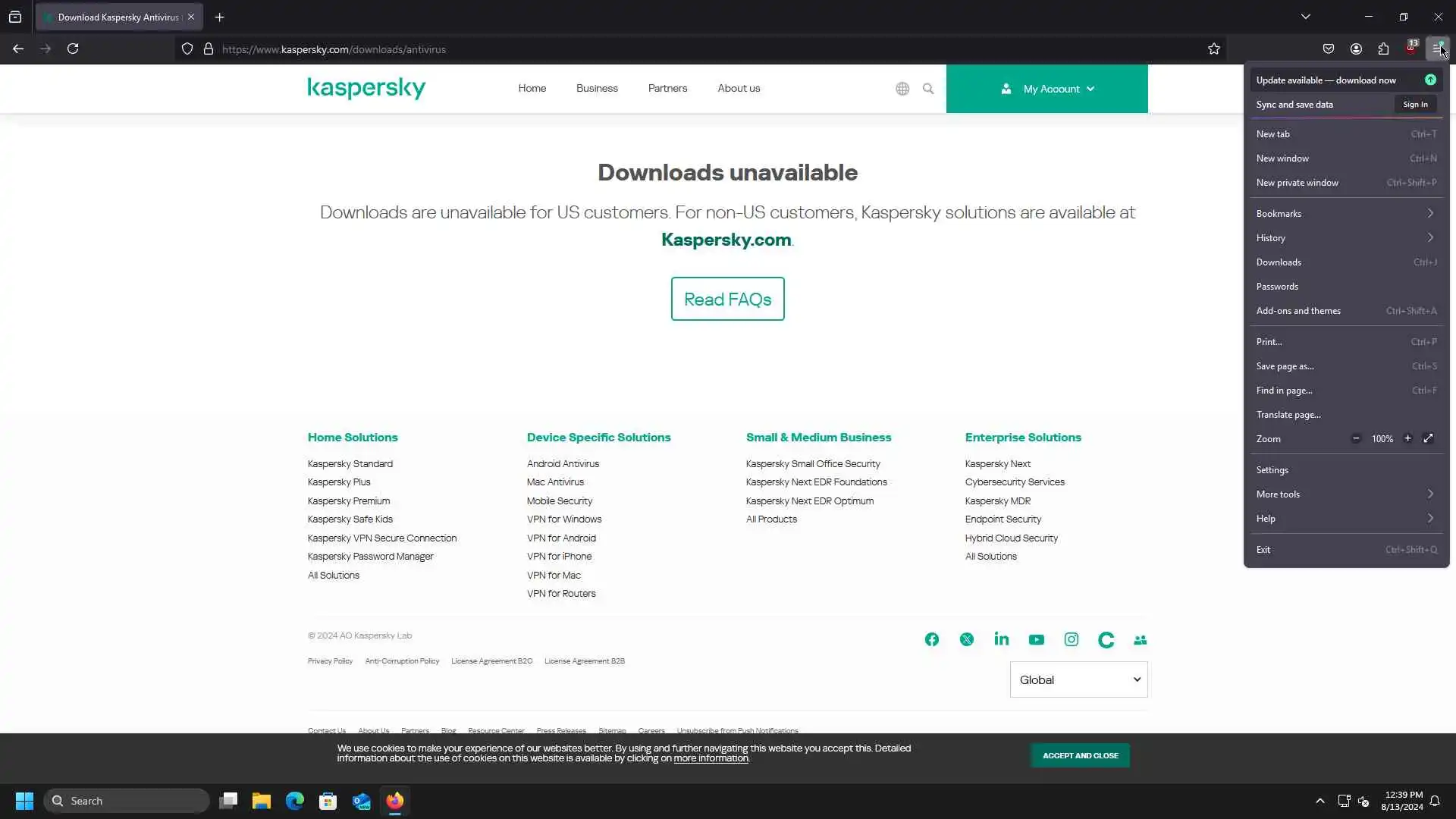Click the search magnifier icon on Kaspersky header

point(927,89)
